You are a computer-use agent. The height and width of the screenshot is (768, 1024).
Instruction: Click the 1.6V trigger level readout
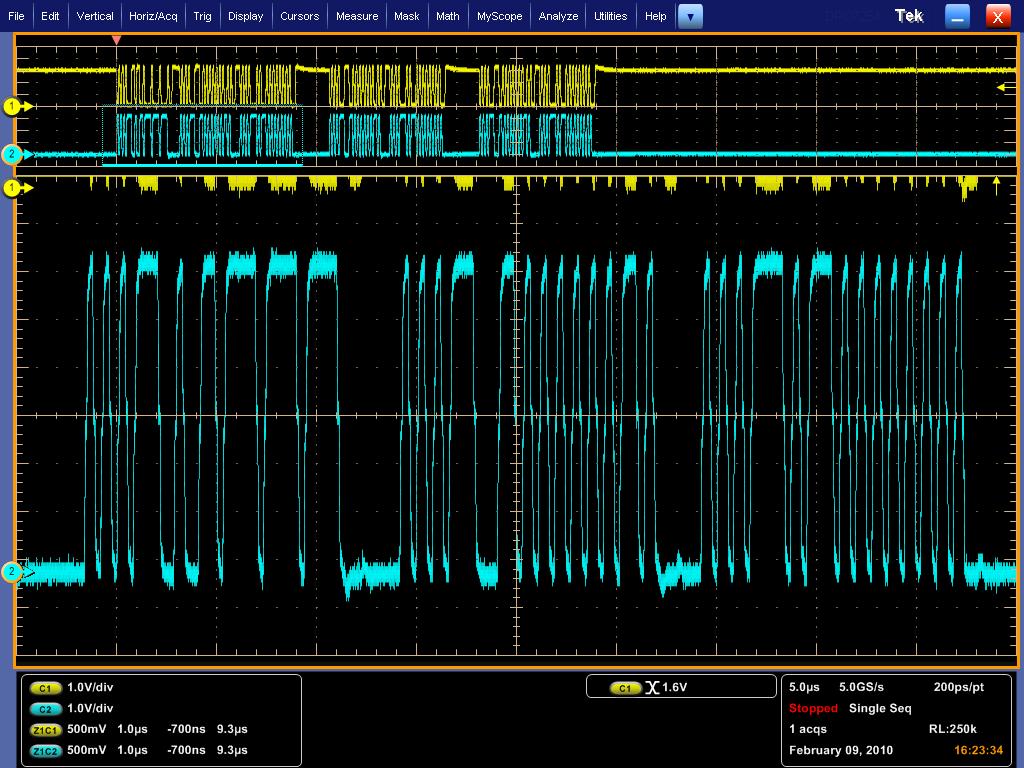(677, 688)
